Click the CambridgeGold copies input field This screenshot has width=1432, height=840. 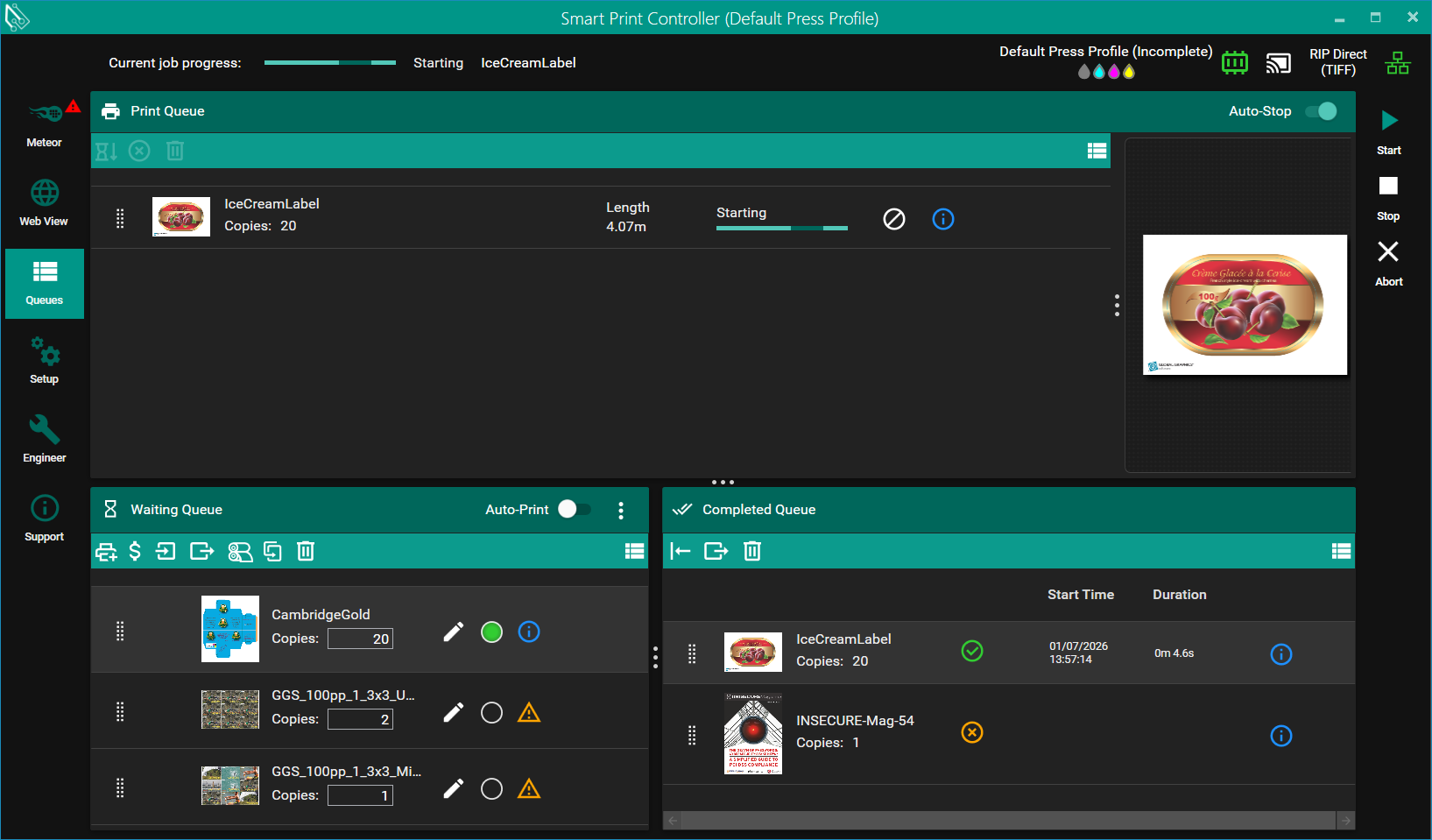point(360,639)
